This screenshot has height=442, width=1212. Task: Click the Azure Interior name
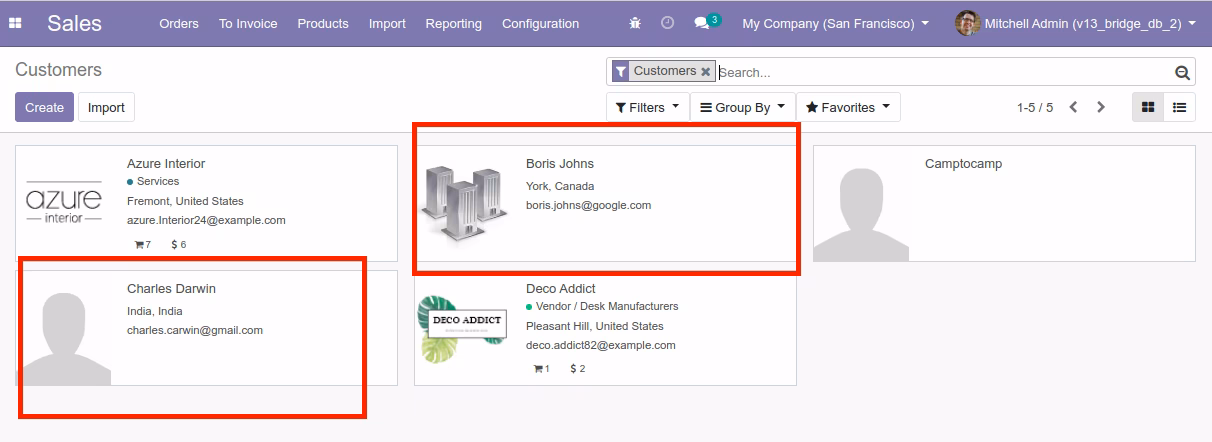pyautogui.click(x=166, y=163)
